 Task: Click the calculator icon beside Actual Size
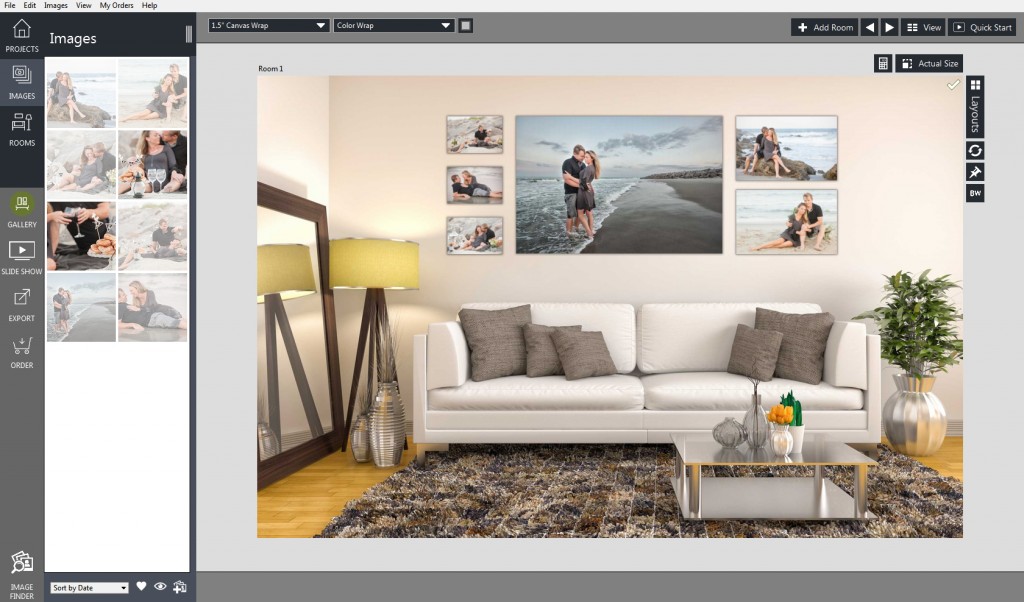(883, 63)
